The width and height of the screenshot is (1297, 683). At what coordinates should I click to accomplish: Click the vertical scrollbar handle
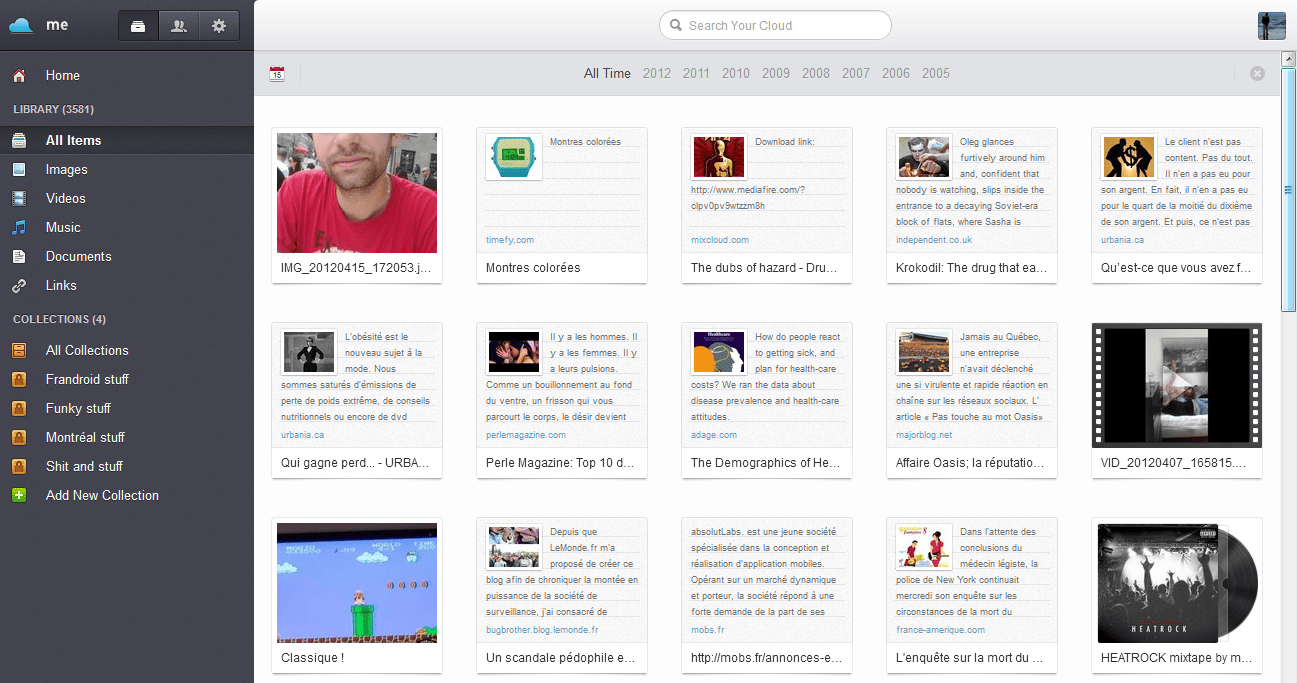click(x=1289, y=190)
